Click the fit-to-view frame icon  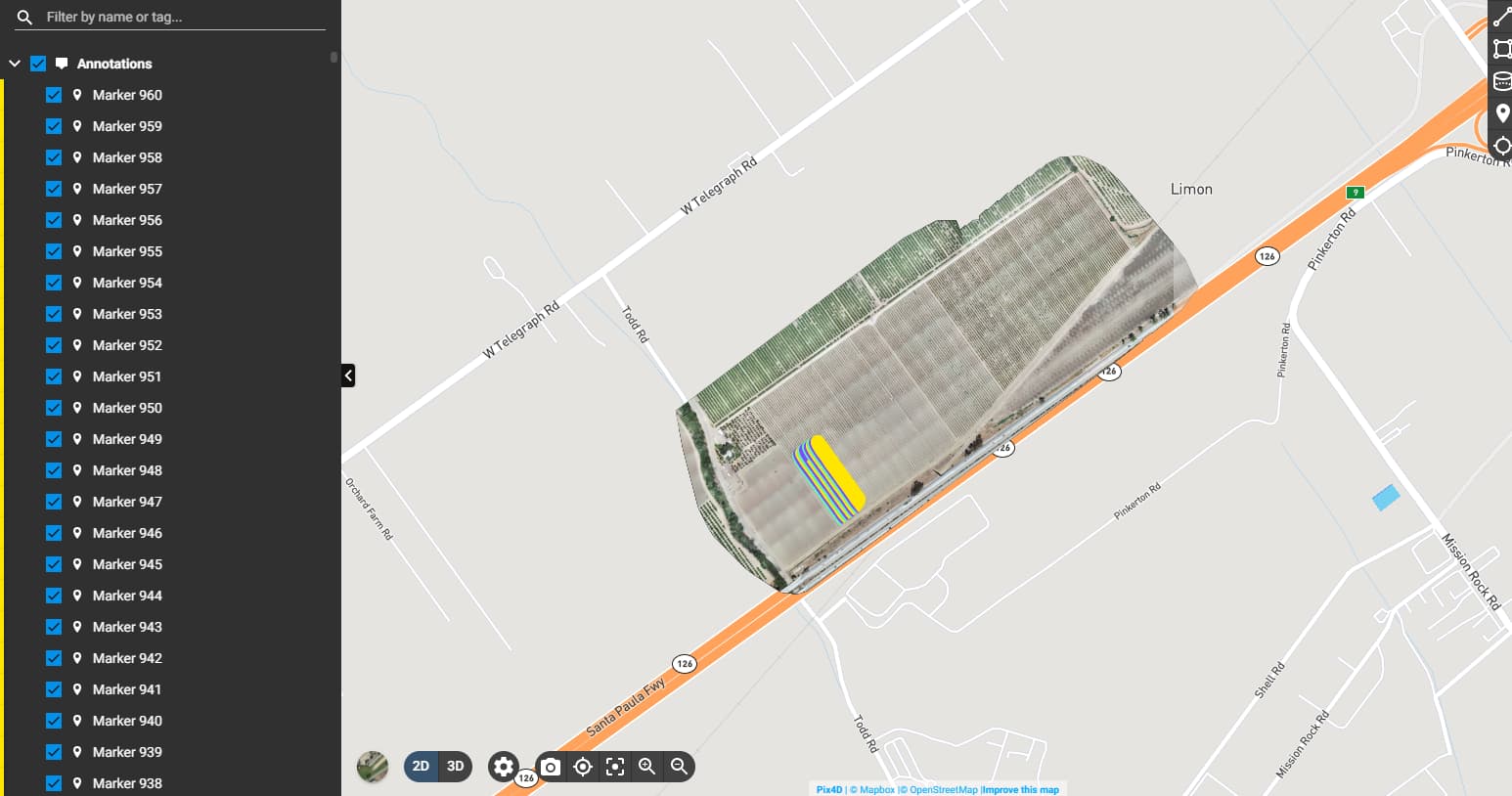[x=615, y=767]
